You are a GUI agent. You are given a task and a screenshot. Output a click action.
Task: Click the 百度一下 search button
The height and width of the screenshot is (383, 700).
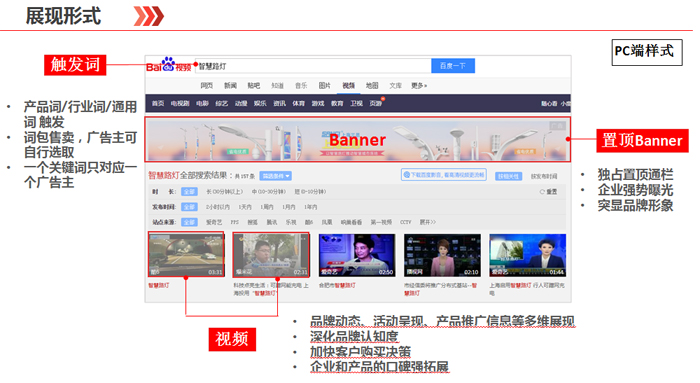[453, 66]
